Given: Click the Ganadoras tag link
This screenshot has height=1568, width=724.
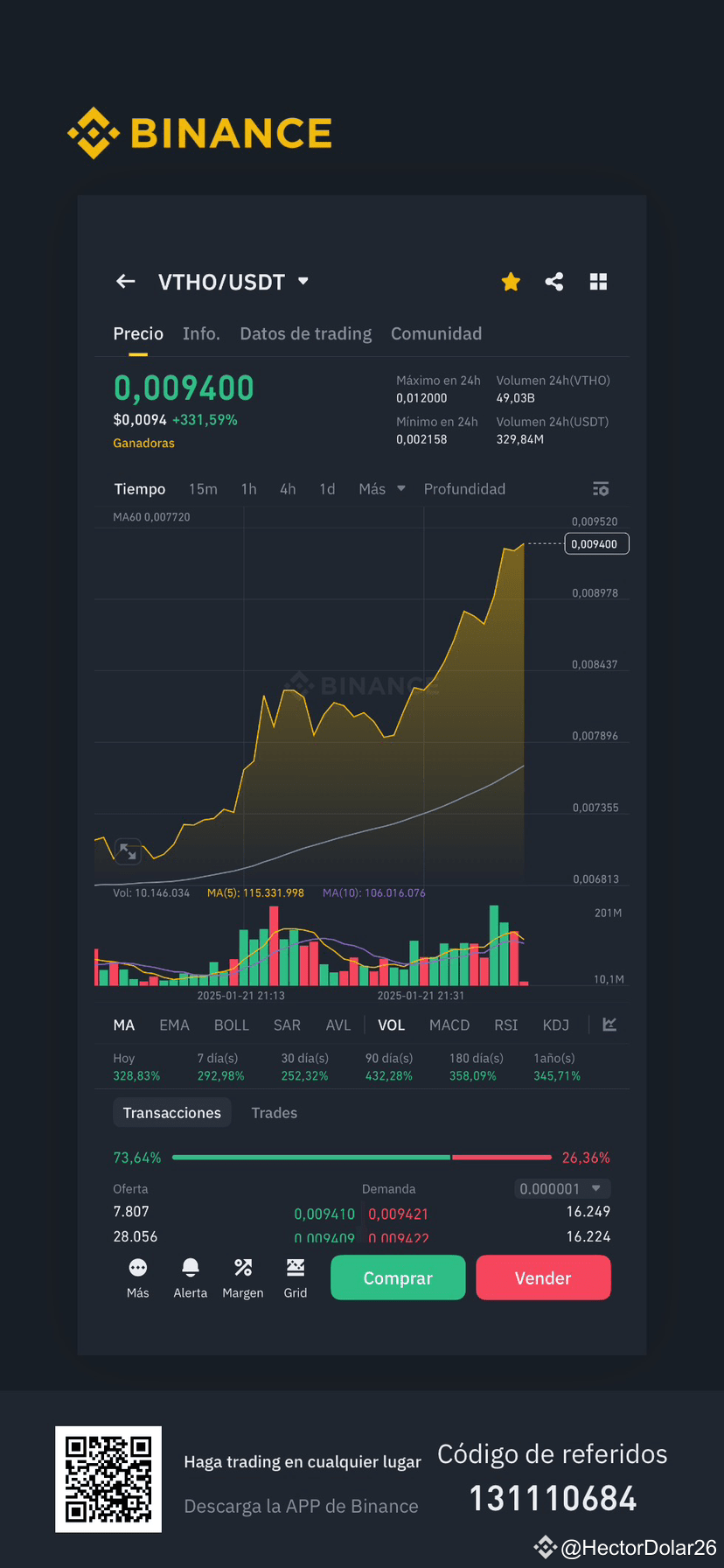Looking at the screenshot, I should (x=143, y=443).
